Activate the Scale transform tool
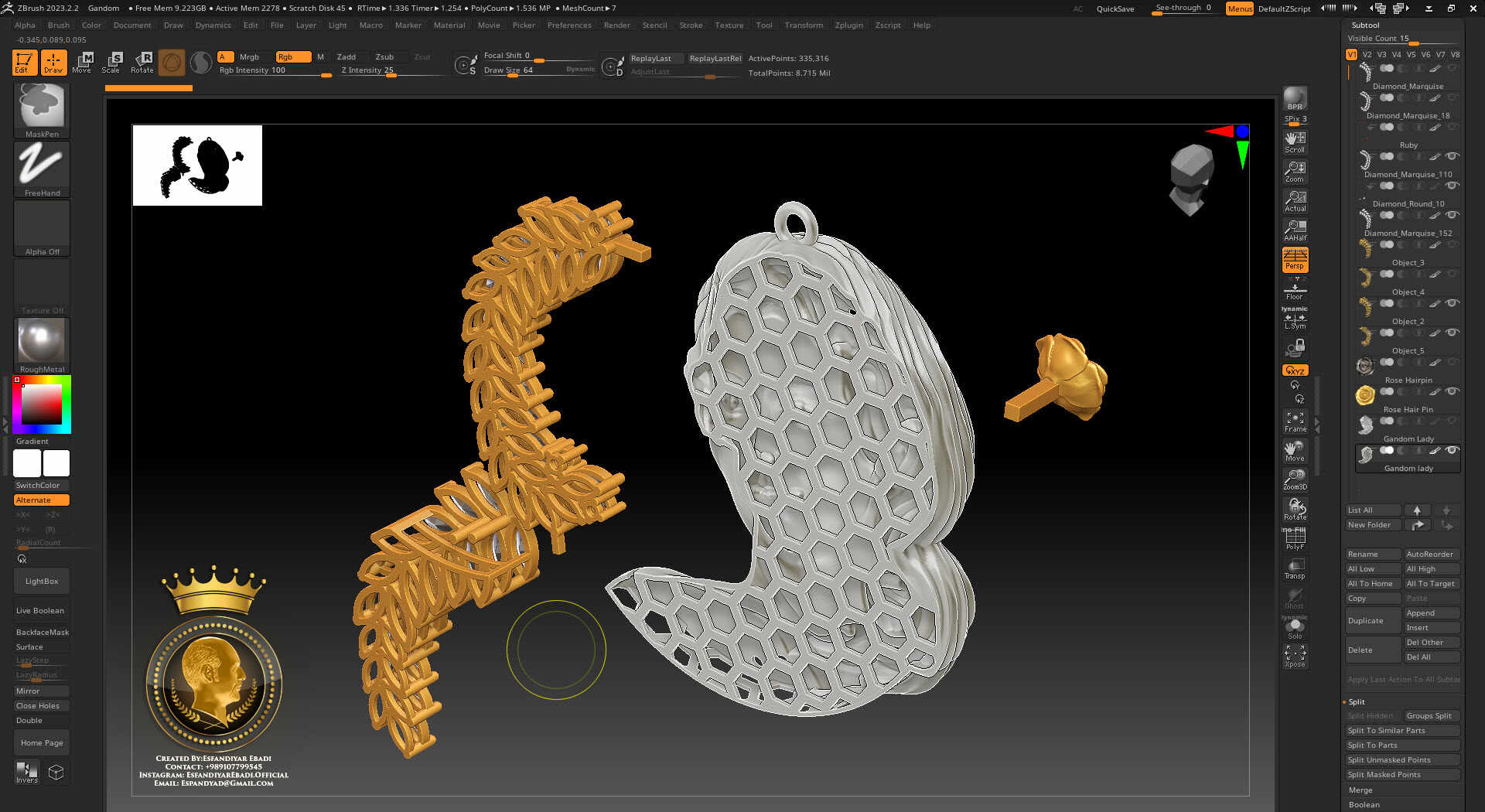This screenshot has width=1485, height=812. click(111, 62)
